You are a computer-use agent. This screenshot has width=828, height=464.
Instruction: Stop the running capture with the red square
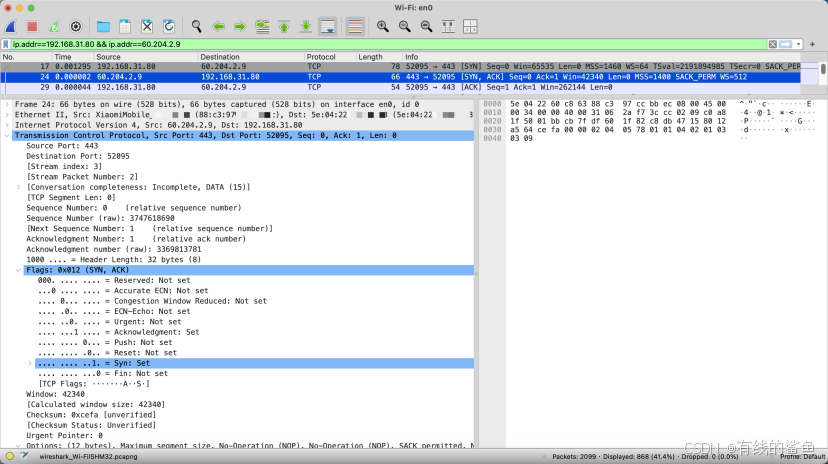pyautogui.click(x=32, y=26)
